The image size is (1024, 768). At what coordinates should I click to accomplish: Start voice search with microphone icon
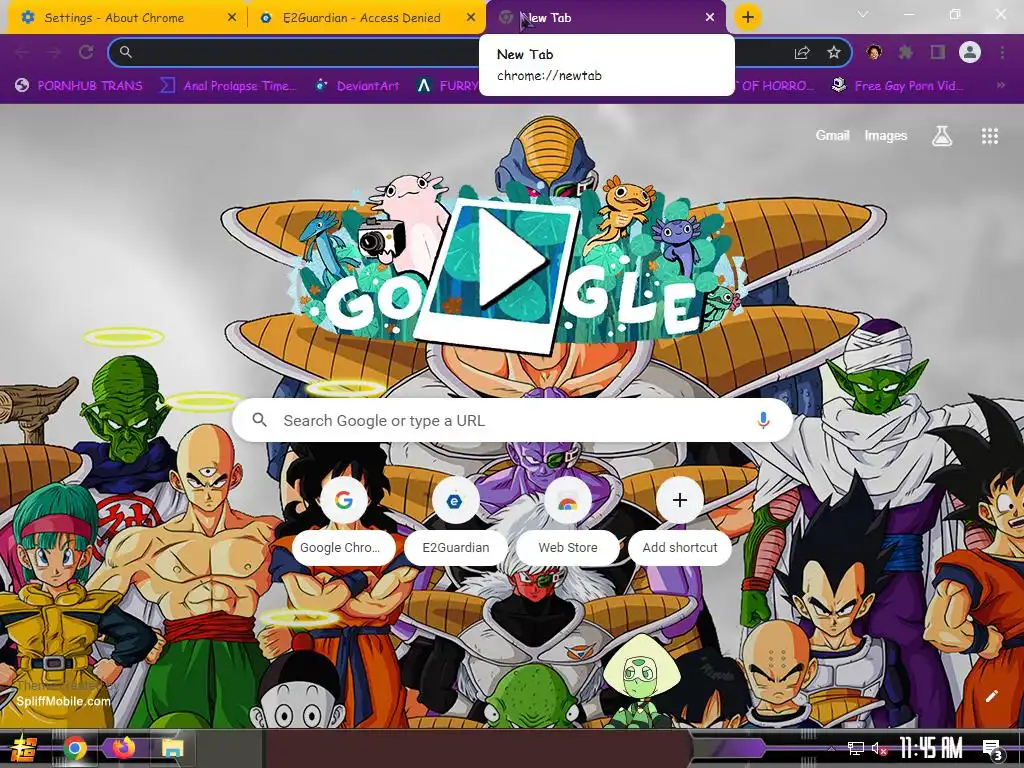(x=763, y=421)
